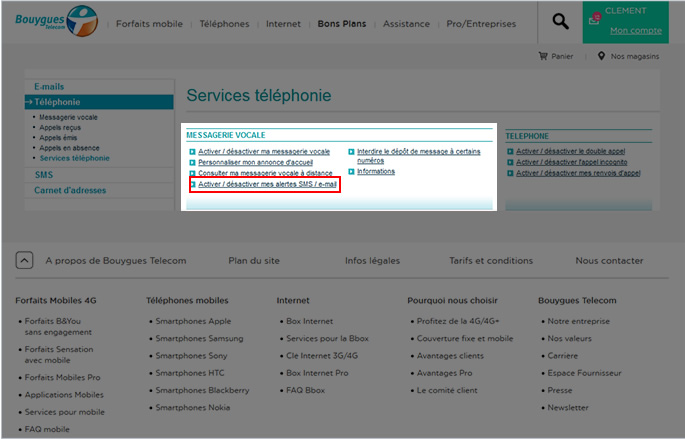This screenshot has width=685, height=439.
Task: Click the Informations link
Action: [x=376, y=172]
